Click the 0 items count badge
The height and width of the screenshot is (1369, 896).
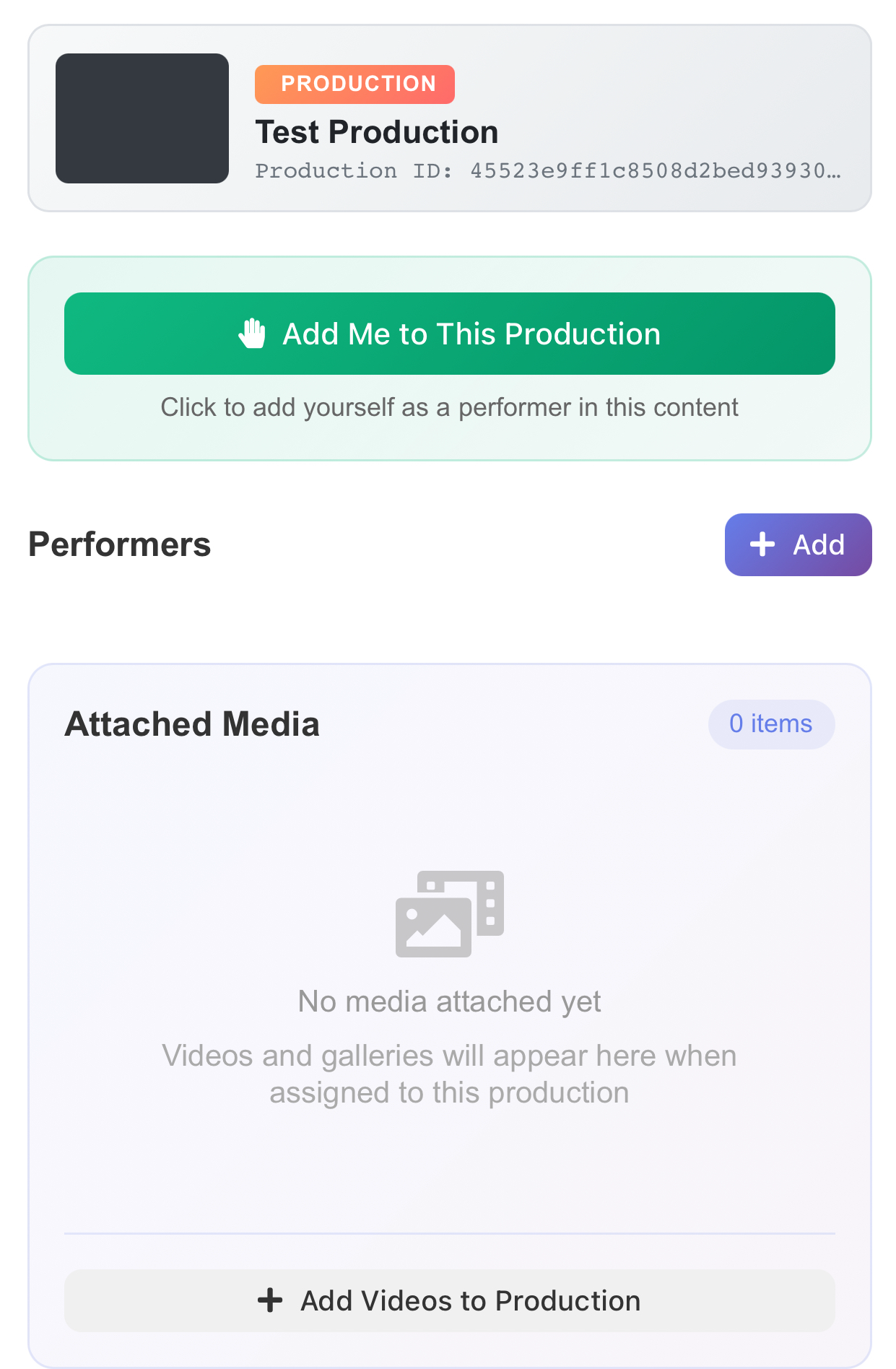point(771,723)
